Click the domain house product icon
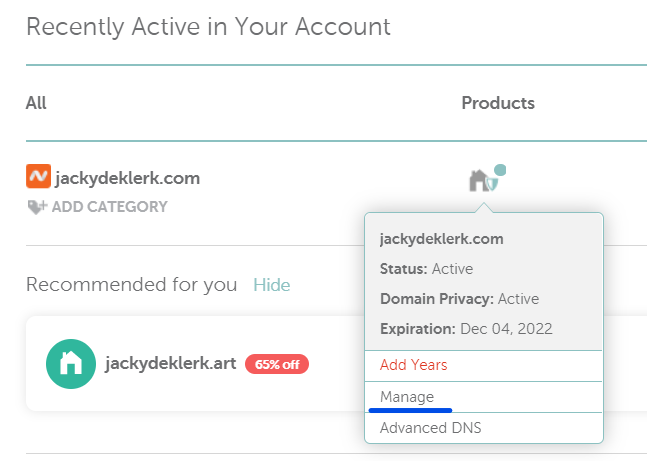Viewport: 647px width, 461px height. (478, 181)
